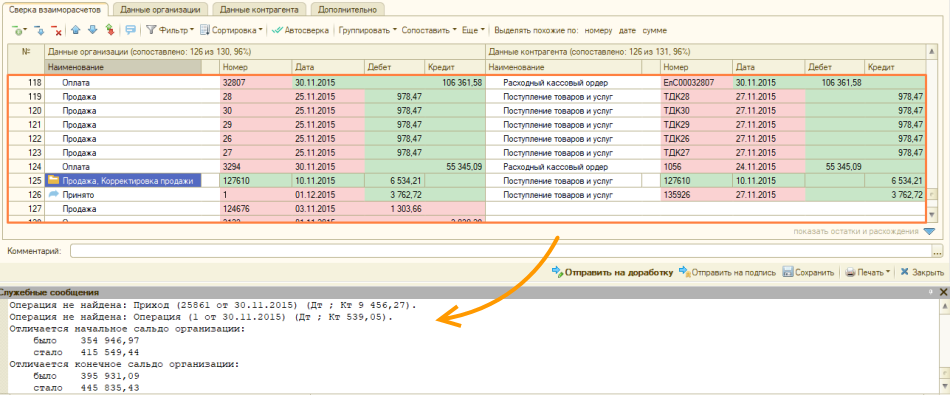The width and height of the screenshot is (950, 395).
Task: Move selected row down with blue arrow
Action: tap(93, 29)
